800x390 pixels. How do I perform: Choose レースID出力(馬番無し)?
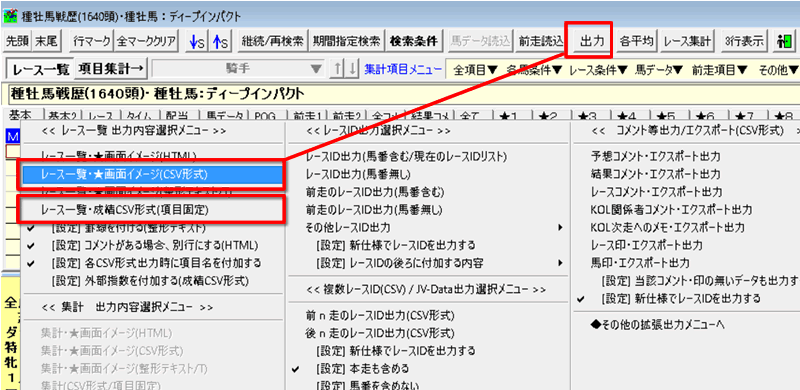click(358, 174)
